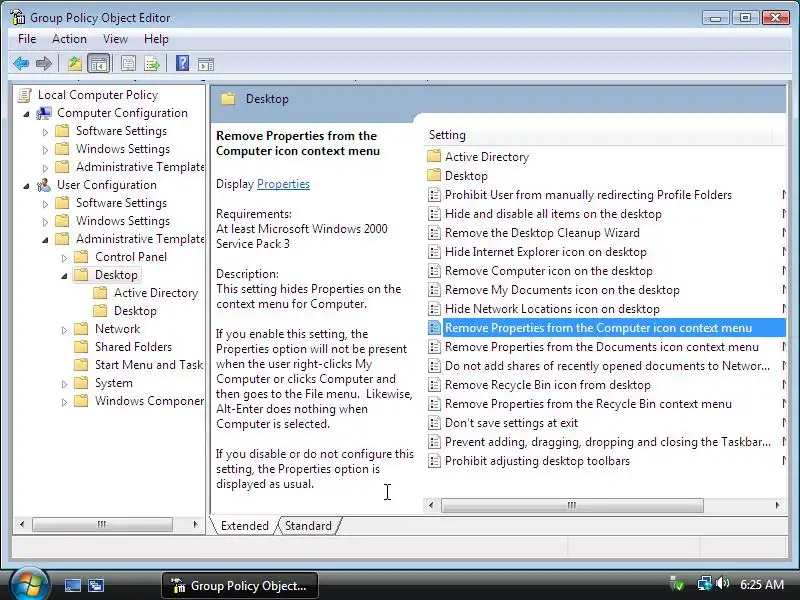Click the network tray icon

pos(705,583)
